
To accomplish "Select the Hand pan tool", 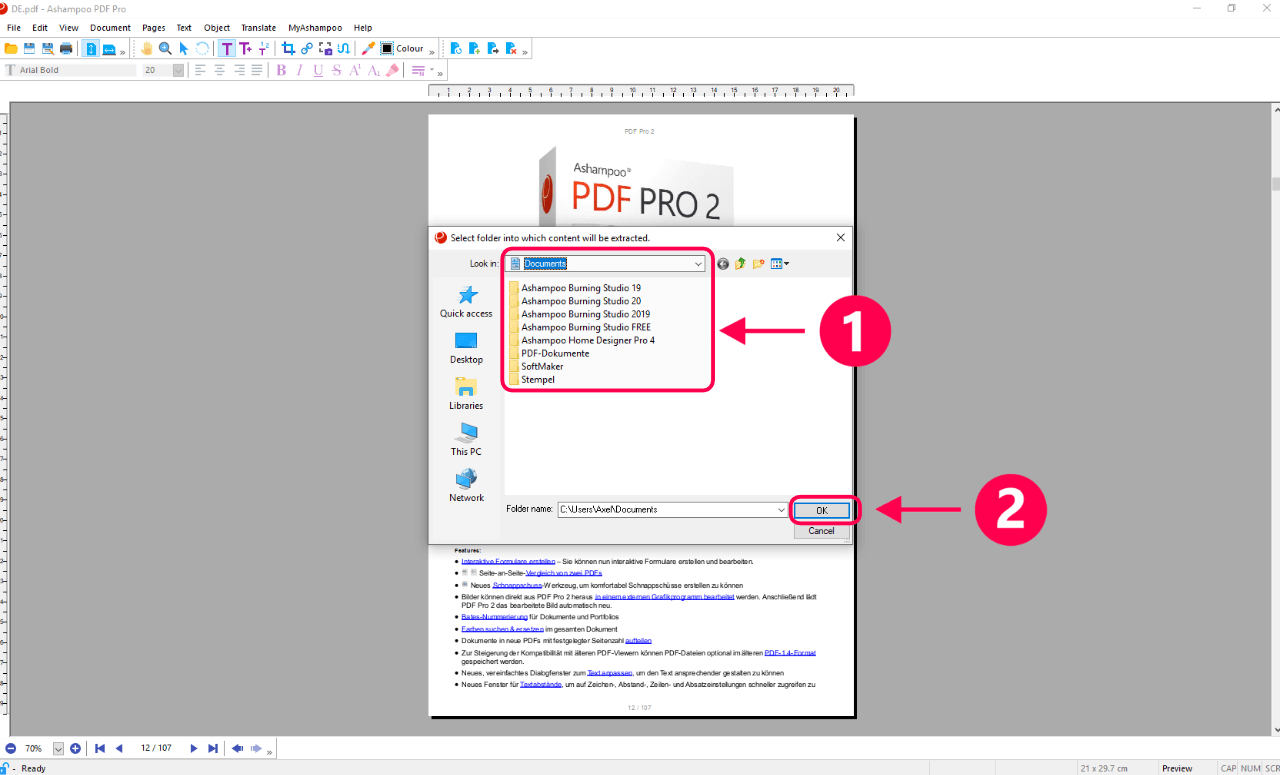I will 147,48.
